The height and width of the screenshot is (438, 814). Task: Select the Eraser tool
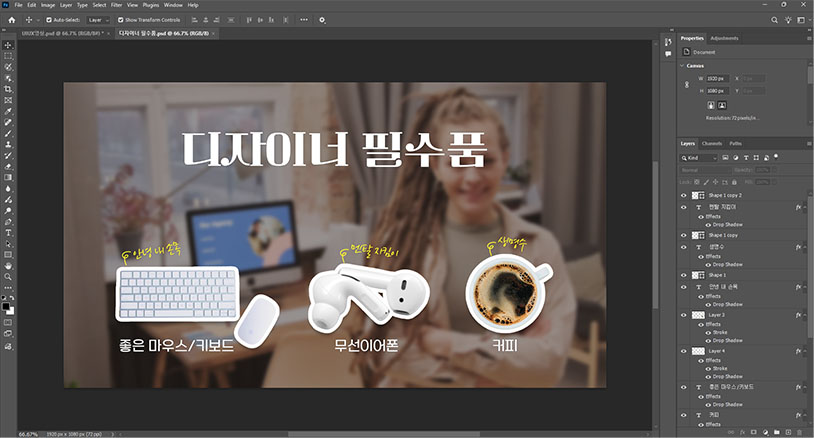(8, 167)
